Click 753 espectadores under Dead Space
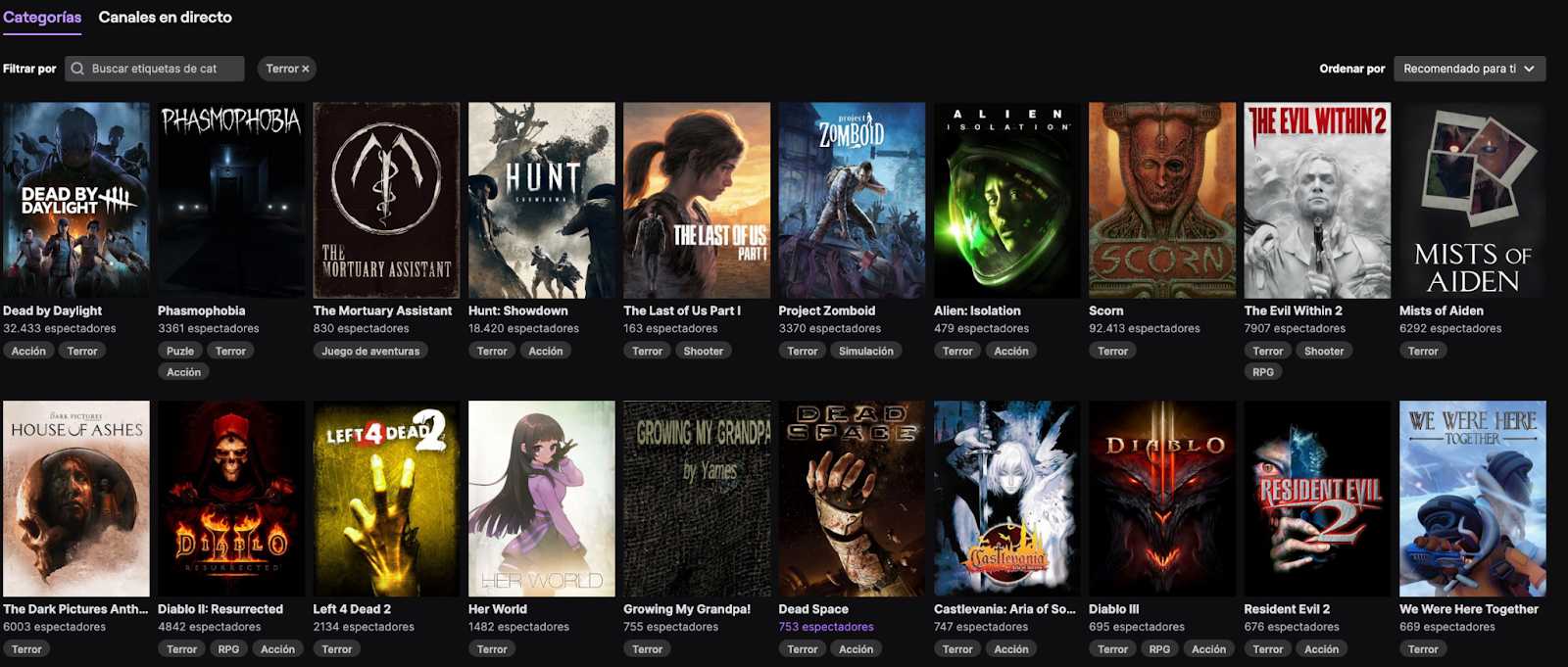 [826, 627]
